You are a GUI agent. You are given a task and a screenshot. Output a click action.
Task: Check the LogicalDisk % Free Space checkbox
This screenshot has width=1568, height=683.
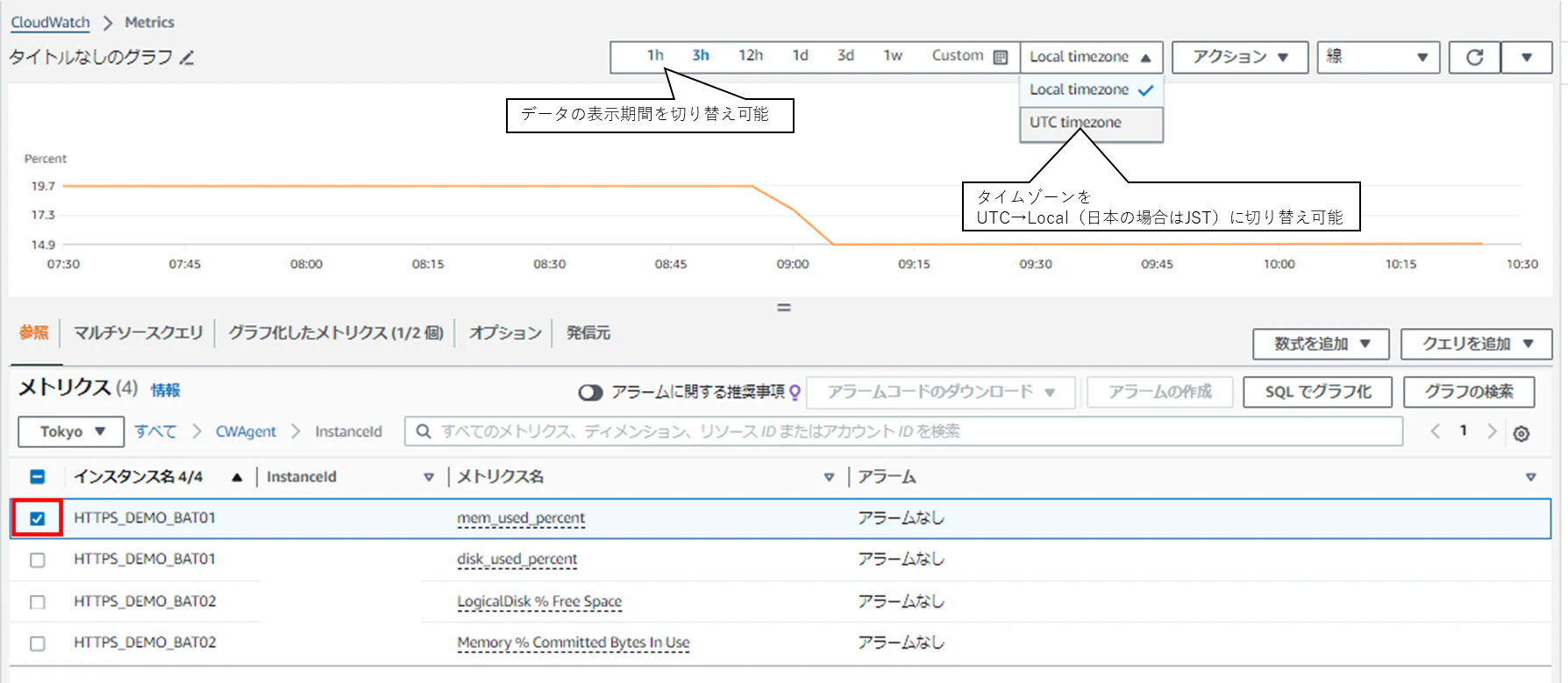tap(38, 602)
